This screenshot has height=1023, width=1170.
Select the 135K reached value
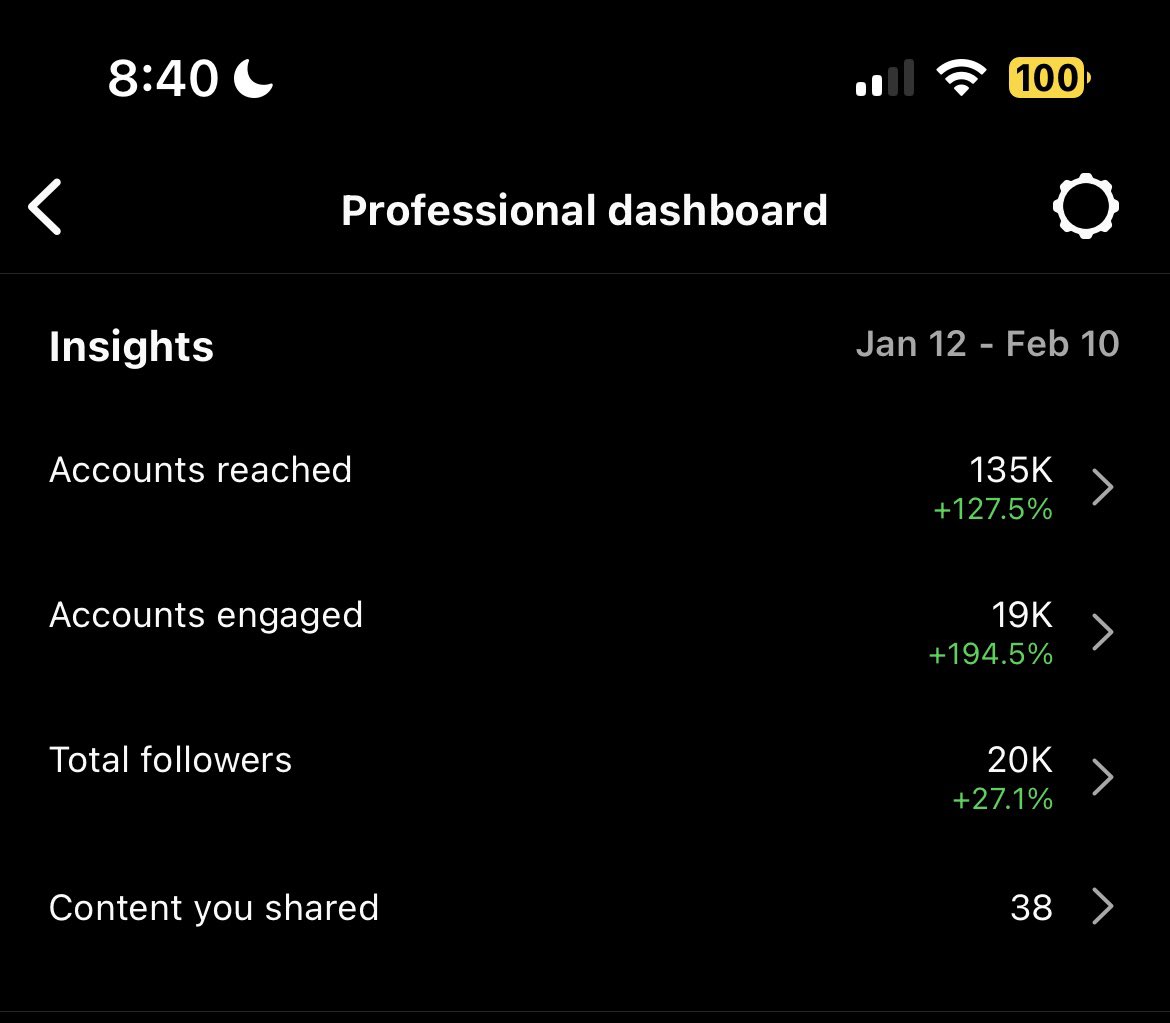(1010, 470)
